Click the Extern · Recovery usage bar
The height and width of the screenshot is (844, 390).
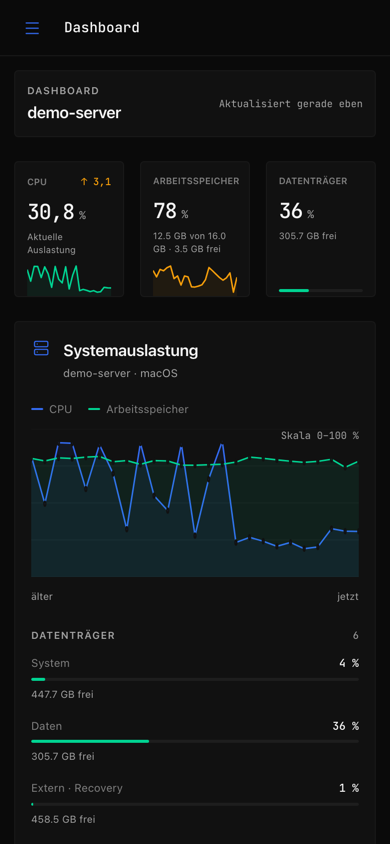tap(195, 804)
